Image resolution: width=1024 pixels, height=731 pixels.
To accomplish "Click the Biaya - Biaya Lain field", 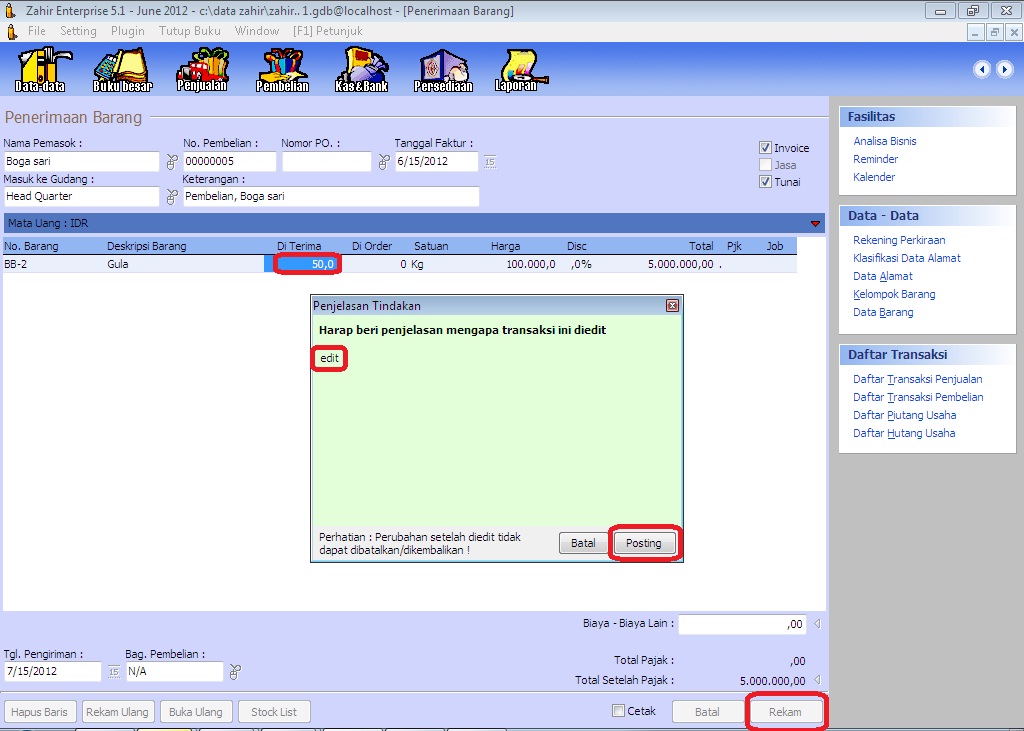I will coord(742,624).
